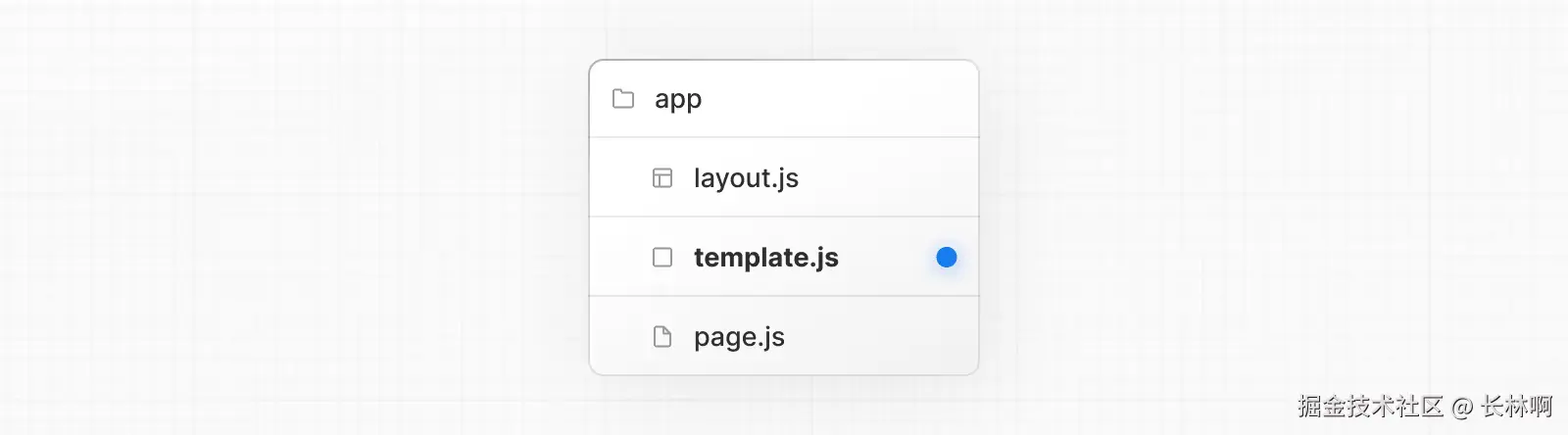Open the page.js file name
The width and height of the screenshot is (1568, 435).
tap(739, 337)
